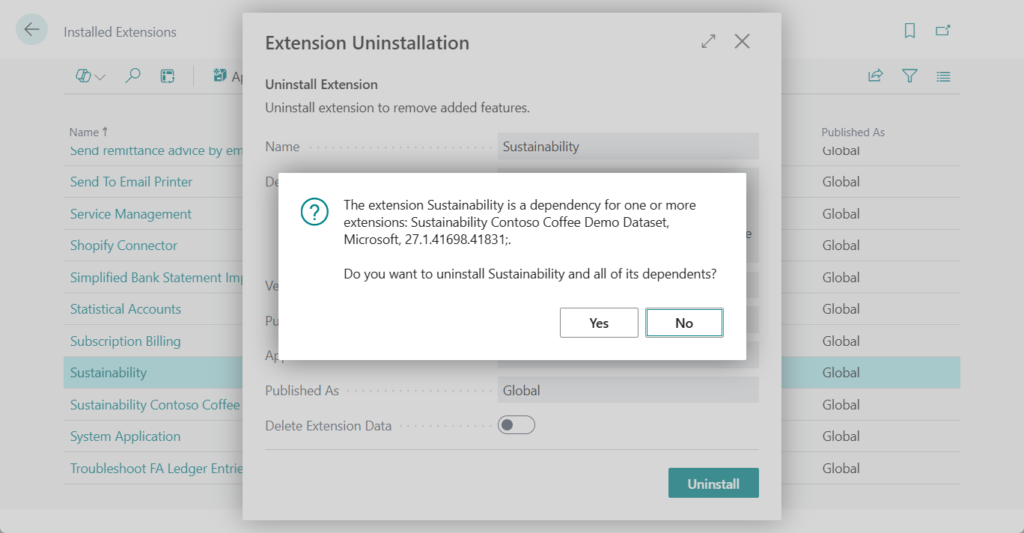The height and width of the screenshot is (533, 1024).
Task: Click the Published As column header
Action: click(x=853, y=132)
